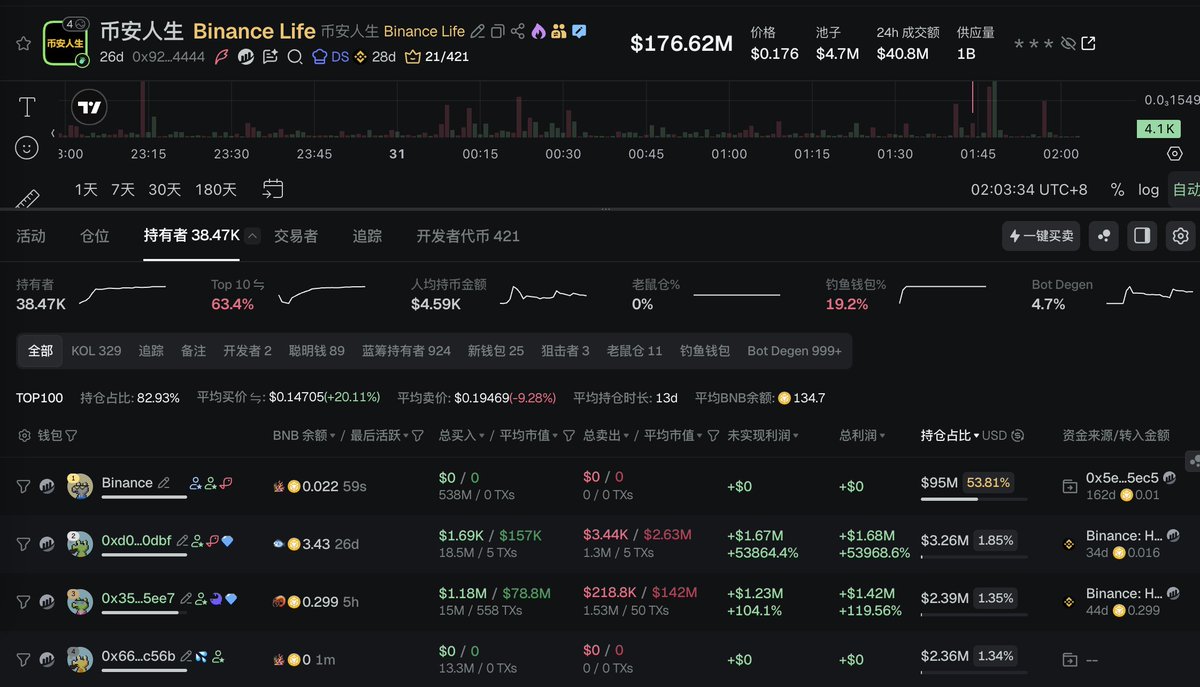Screen dimensions: 1200x687
Task: Switch to the 交易者 tab
Action: [x=296, y=236]
